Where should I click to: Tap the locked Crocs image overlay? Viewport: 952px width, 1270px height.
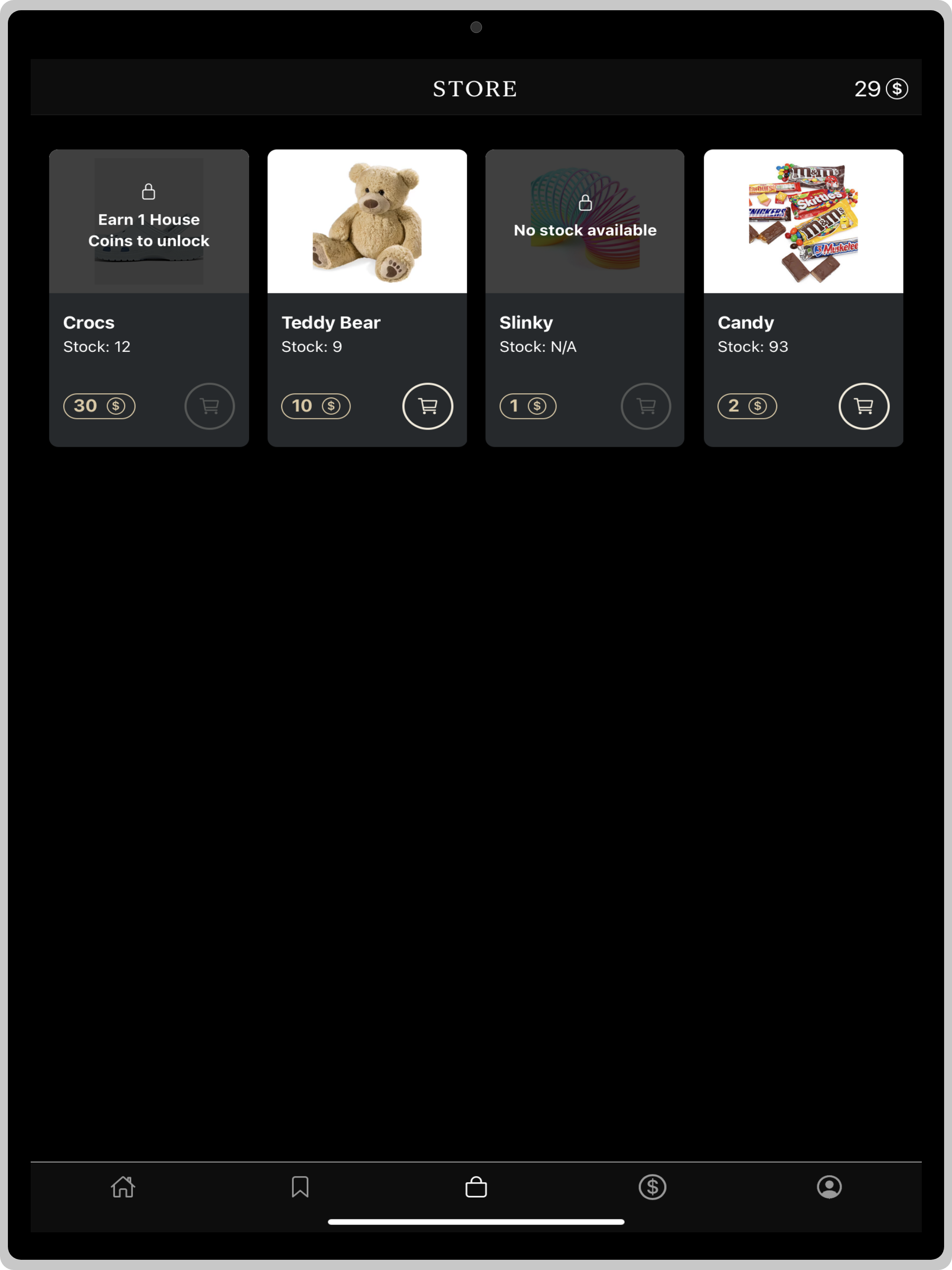click(x=149, y=222)
